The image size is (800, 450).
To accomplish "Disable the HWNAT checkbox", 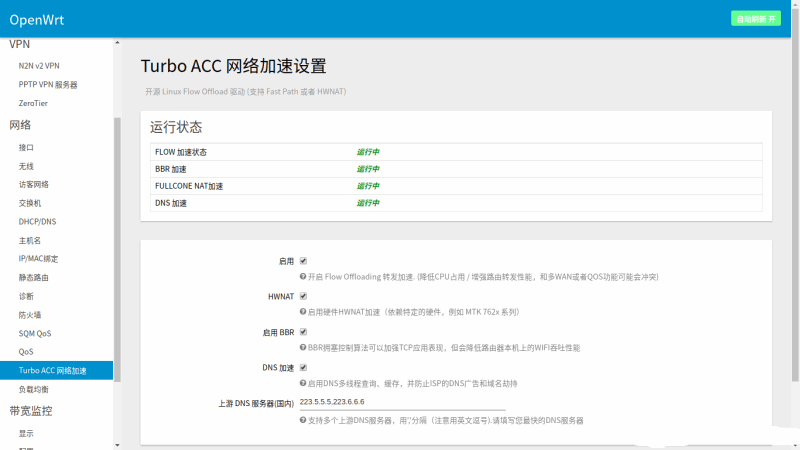I will pyautogui.click(x=303, y=296).
